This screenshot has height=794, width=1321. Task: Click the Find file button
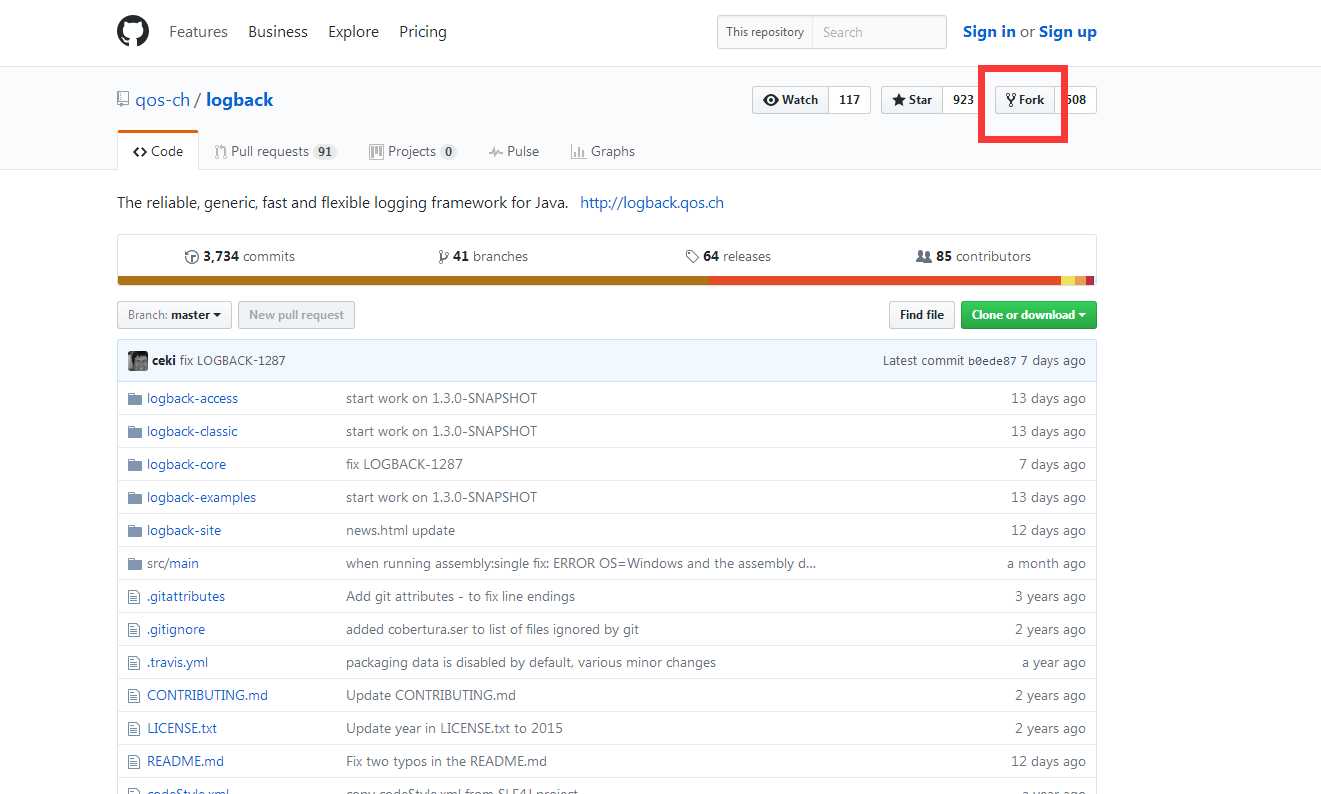[x=921, y=315]
